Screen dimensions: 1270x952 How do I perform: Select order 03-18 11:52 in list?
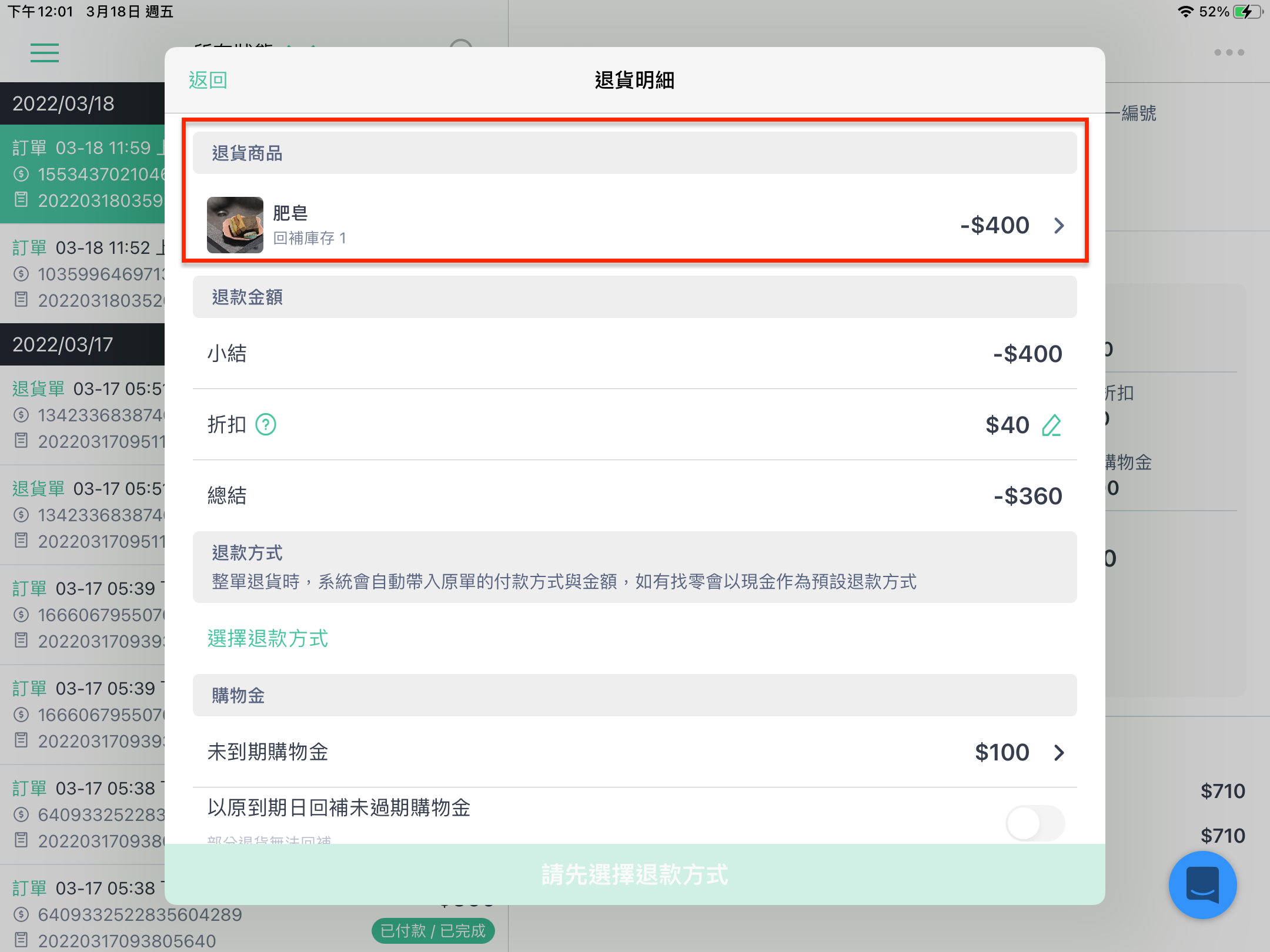coord(82,274)
